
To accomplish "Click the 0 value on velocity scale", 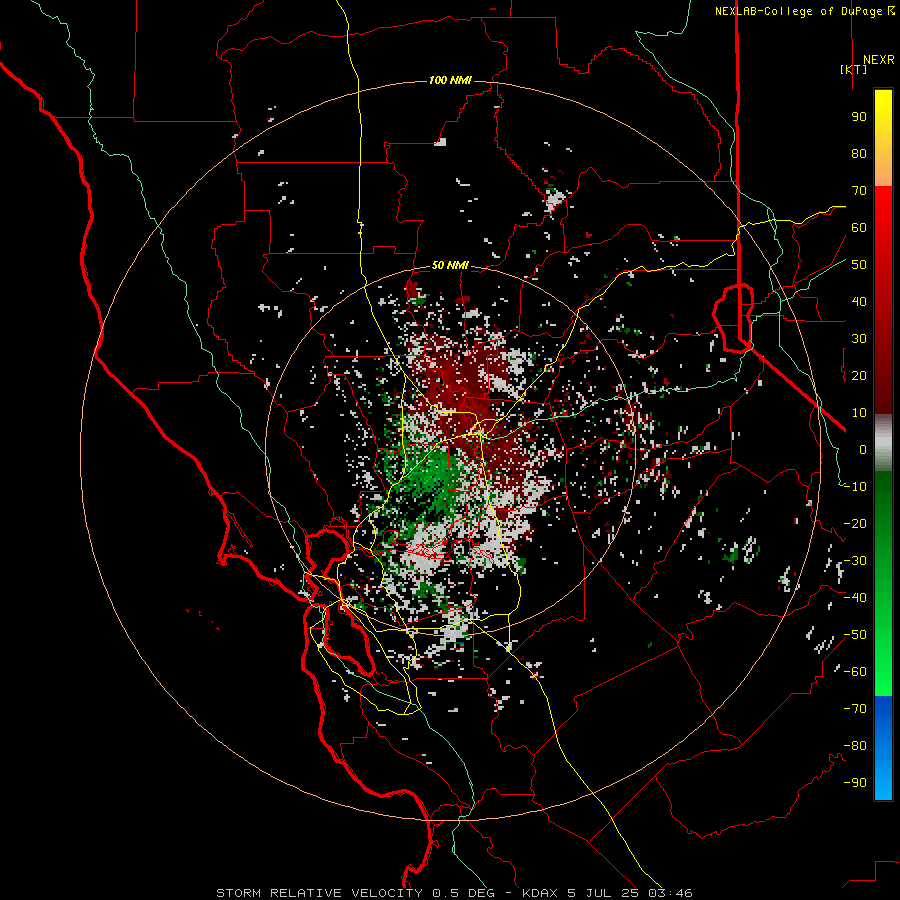I will pos(863,449).
